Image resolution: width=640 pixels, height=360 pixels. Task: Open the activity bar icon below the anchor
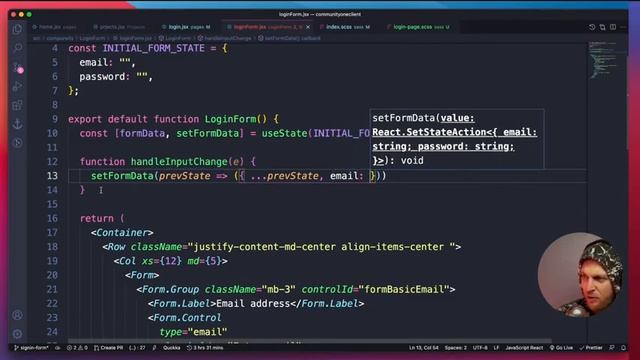pos(18,142)
